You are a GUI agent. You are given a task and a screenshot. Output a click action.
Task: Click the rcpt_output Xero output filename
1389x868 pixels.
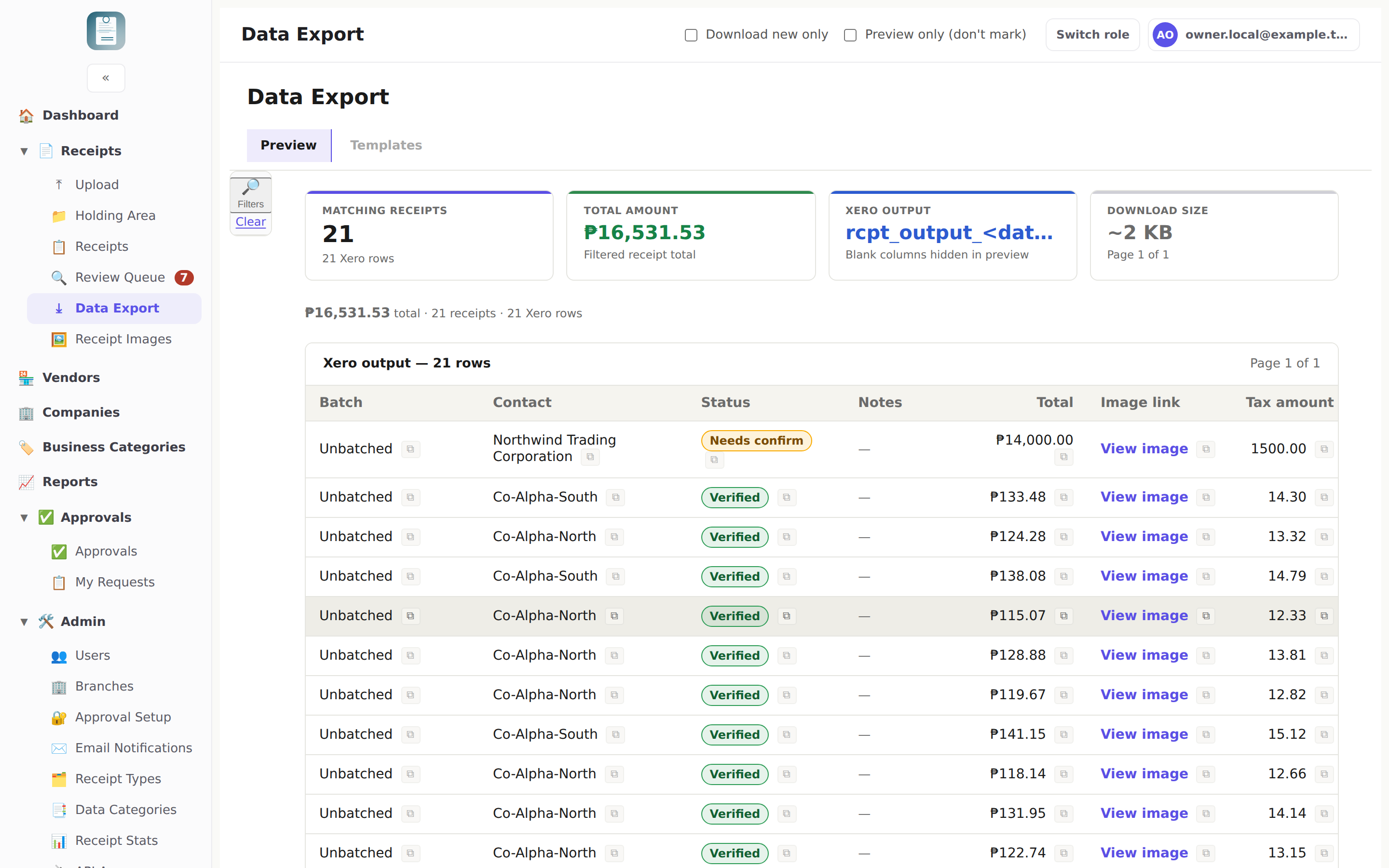[949, 232]
